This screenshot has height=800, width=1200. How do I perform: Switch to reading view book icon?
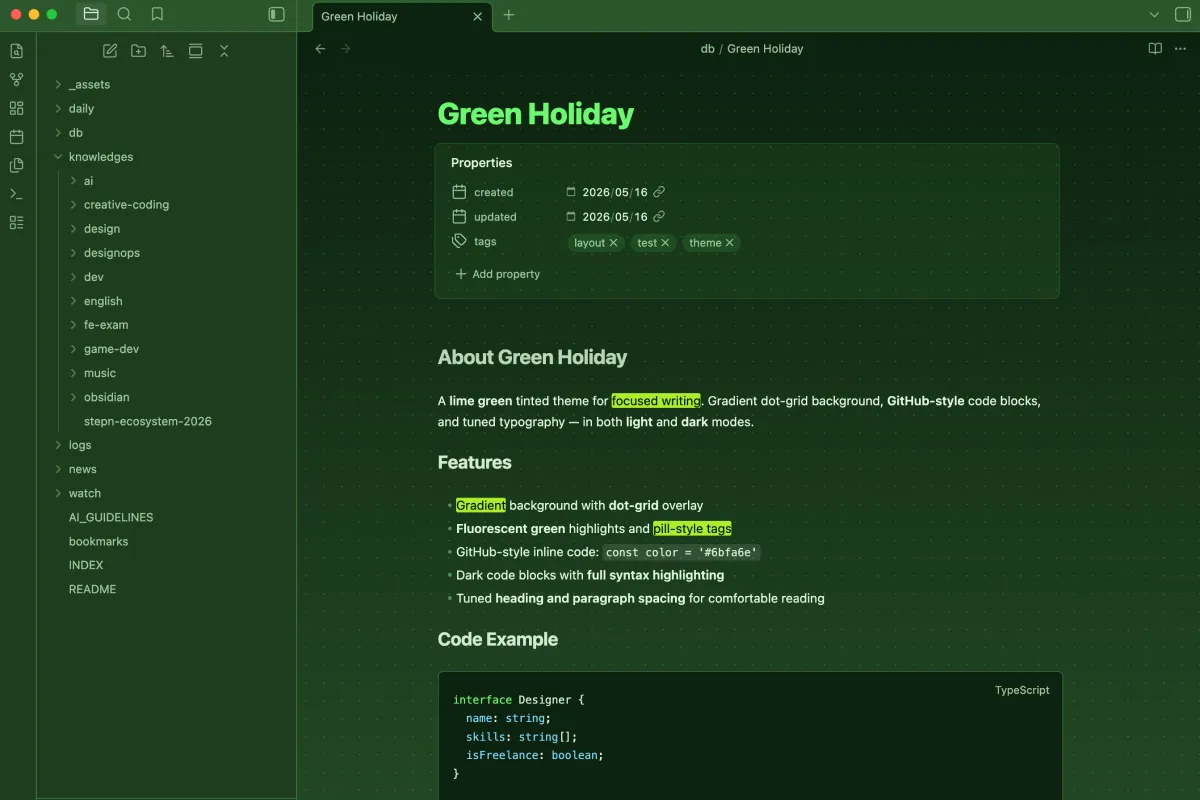(1155, 48)
